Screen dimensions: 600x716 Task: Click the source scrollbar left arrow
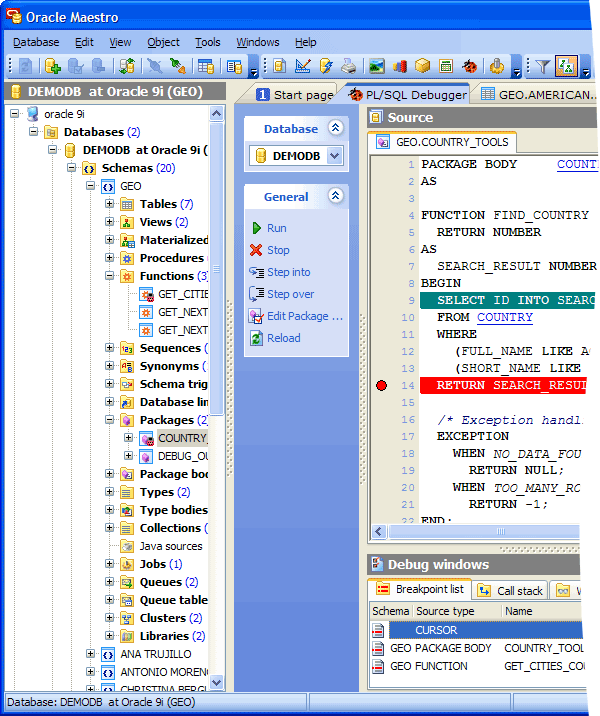tap(379, 532)
